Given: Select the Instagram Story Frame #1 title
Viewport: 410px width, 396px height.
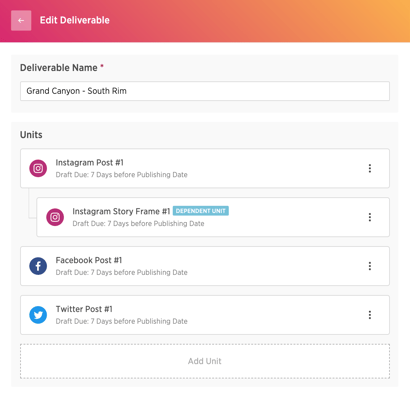Looking at the screenshot, I should pos(121,211).
